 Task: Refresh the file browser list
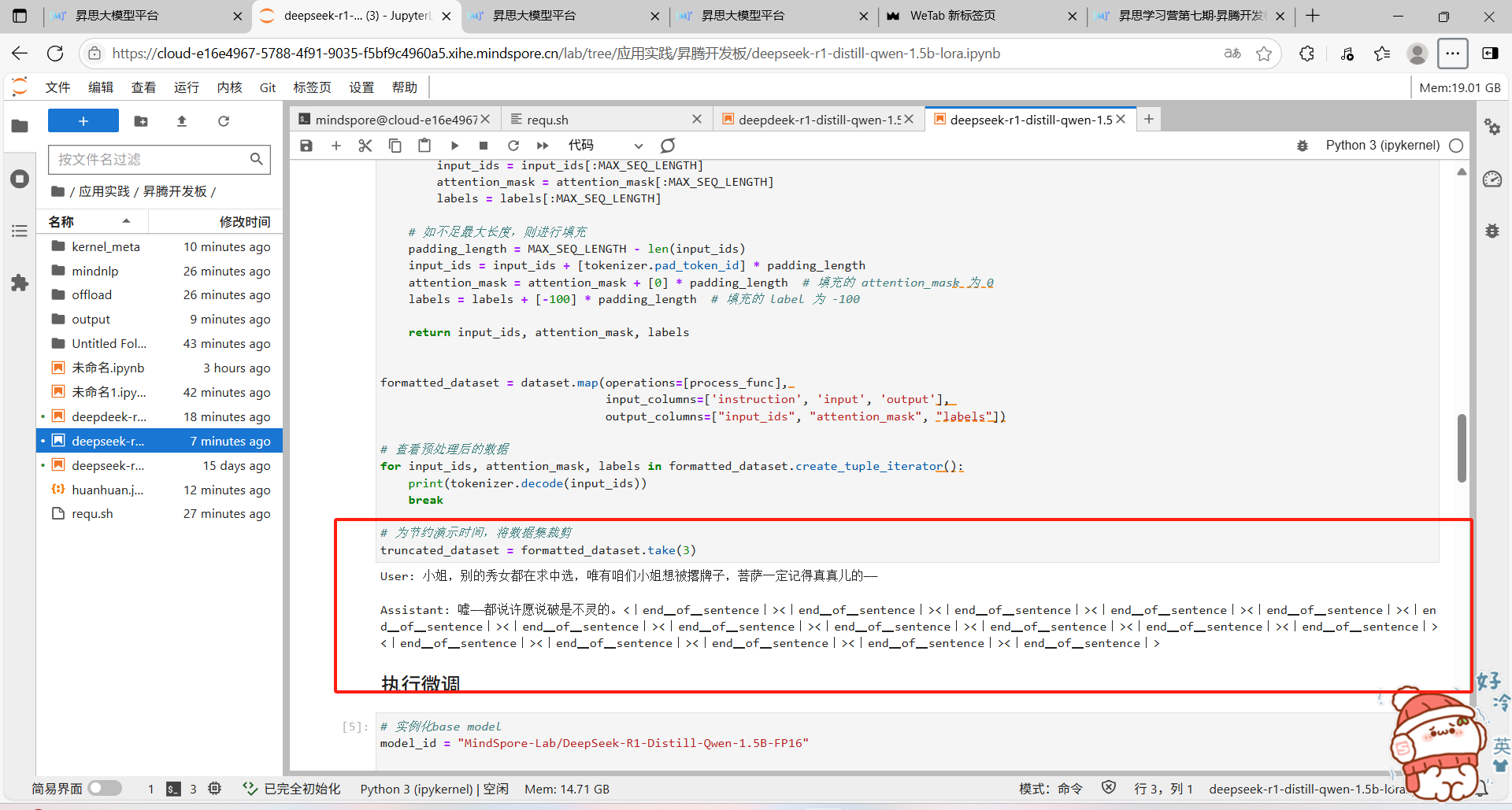tap(224, 121)
